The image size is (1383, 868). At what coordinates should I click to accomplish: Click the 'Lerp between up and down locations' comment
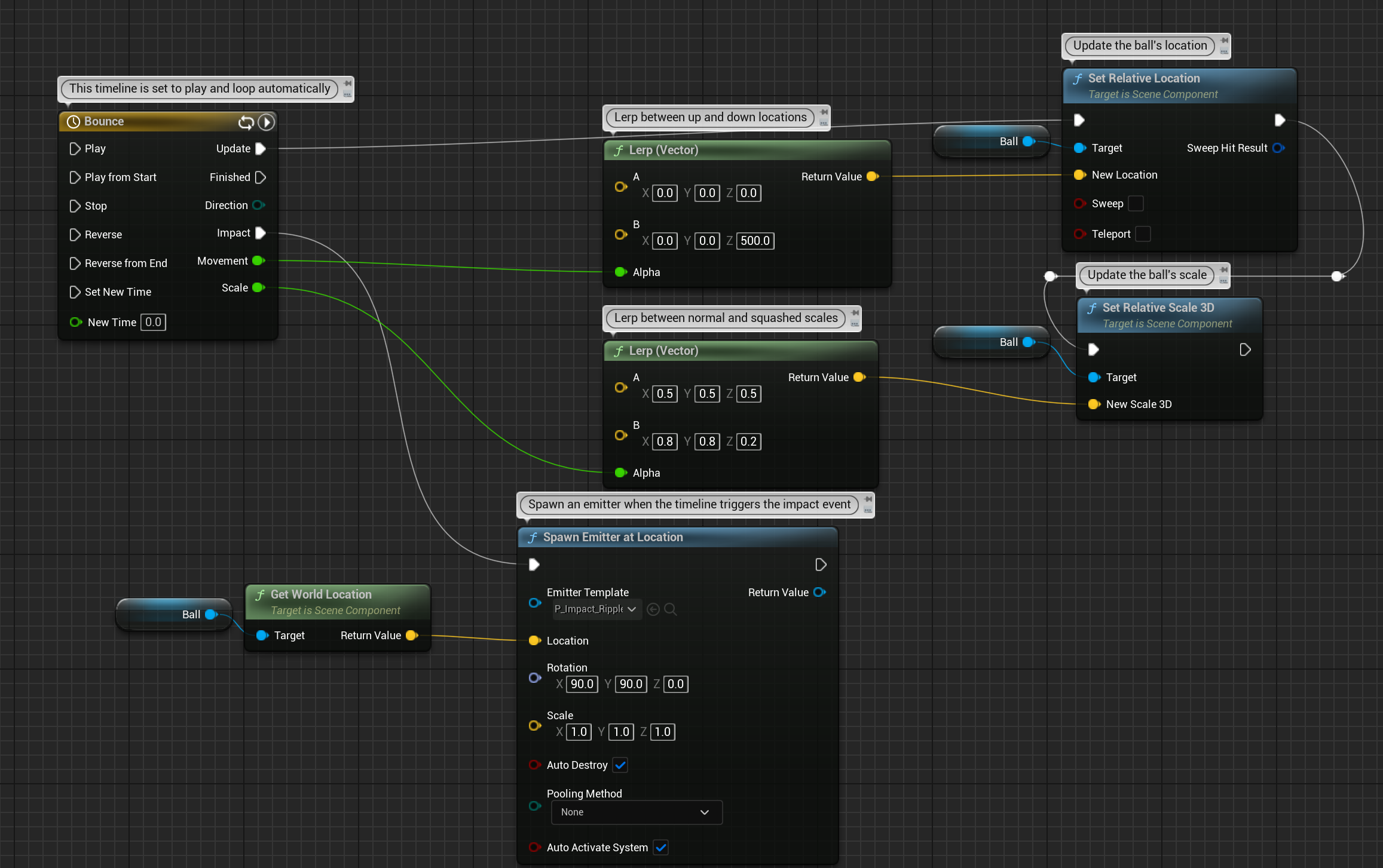coord(710,117)
